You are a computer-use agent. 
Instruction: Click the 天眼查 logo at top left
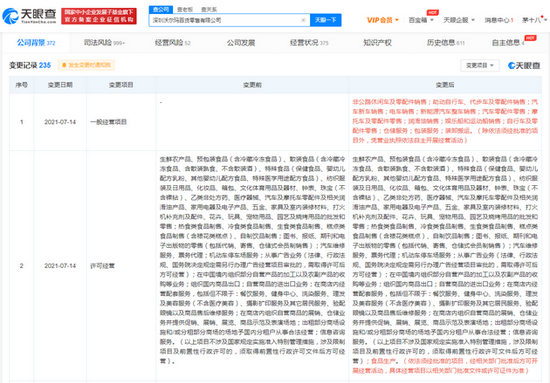coord(29,16)
